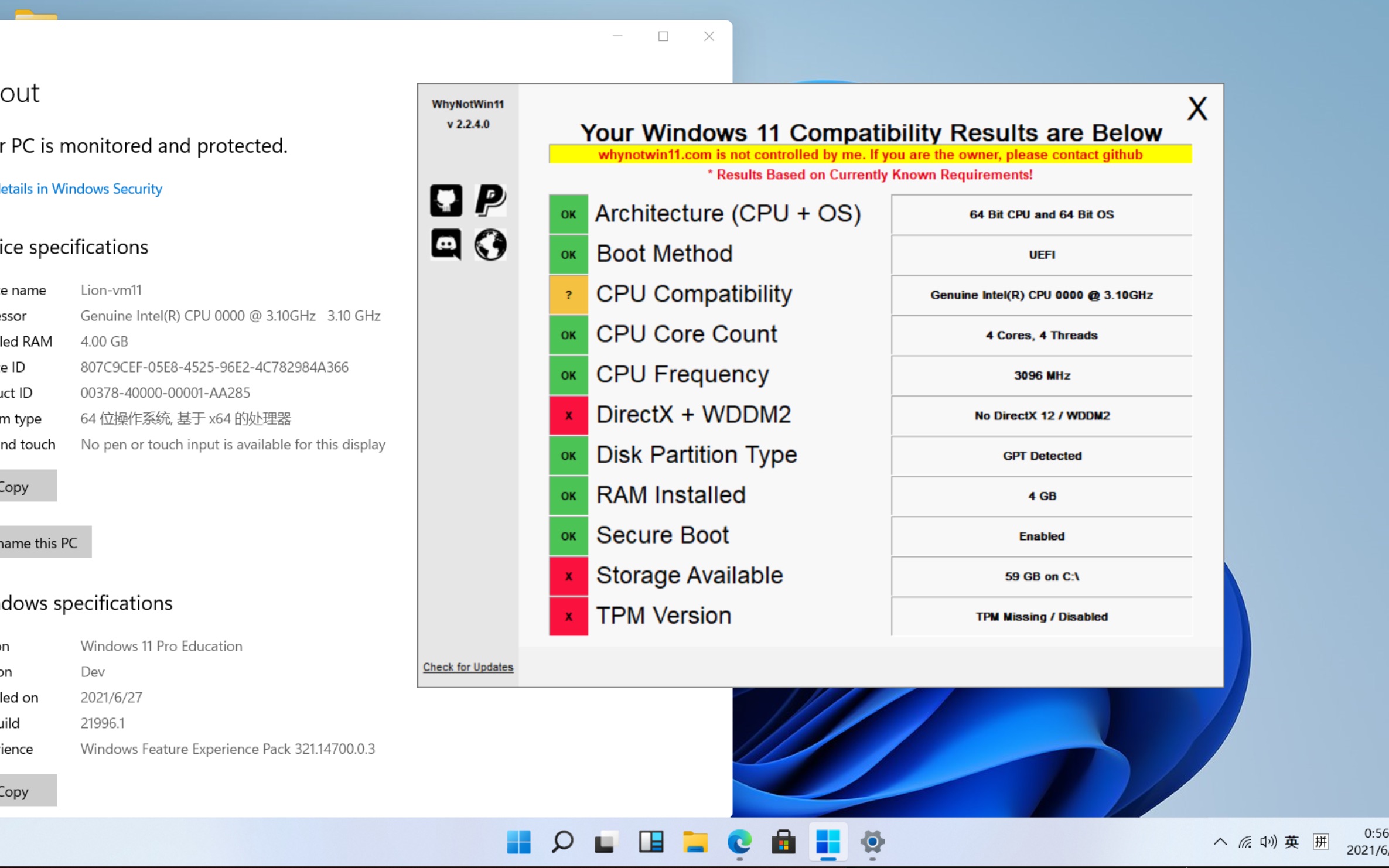Open Widgets panel from taskbar
This screenshot has width=1389, height=868.
[x=650, y=842]
